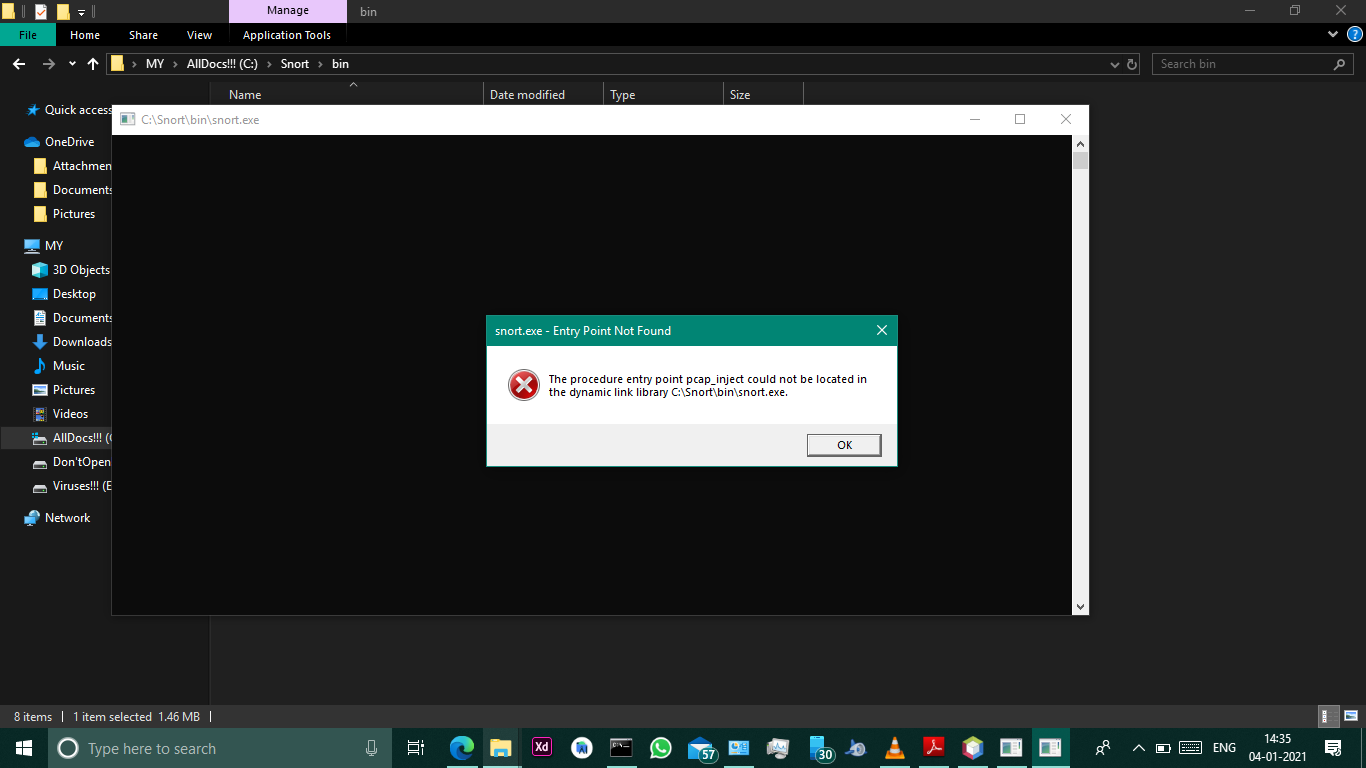Screen dimensions: 1366x768
Task: Open the Application Tools tab
Action: [287, 35]
